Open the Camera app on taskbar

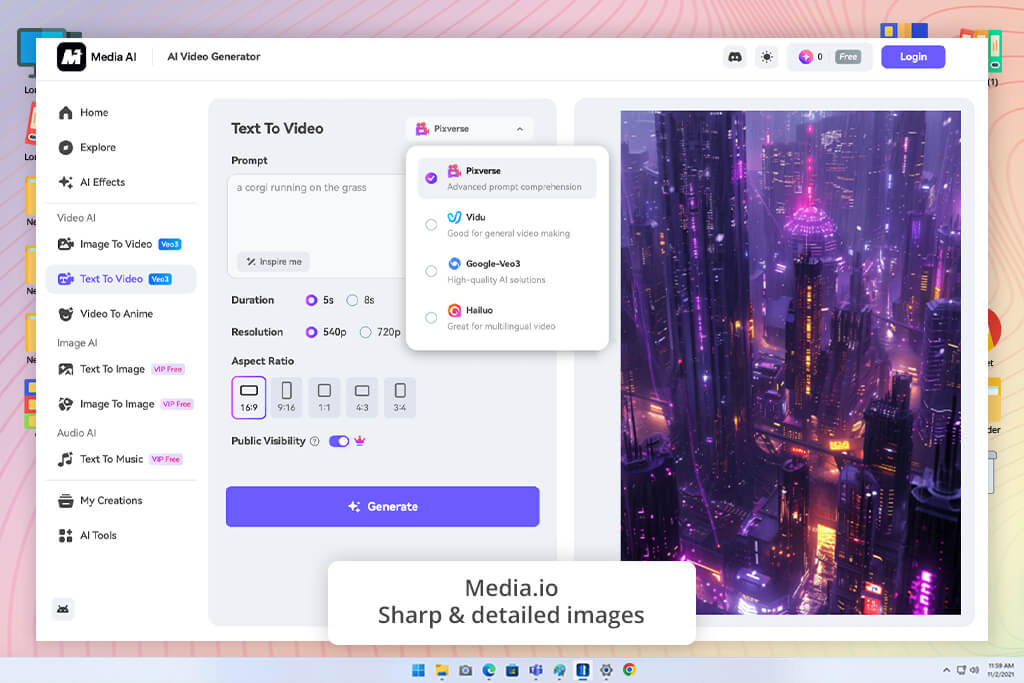pyautogui.click(x=466, y=670)
